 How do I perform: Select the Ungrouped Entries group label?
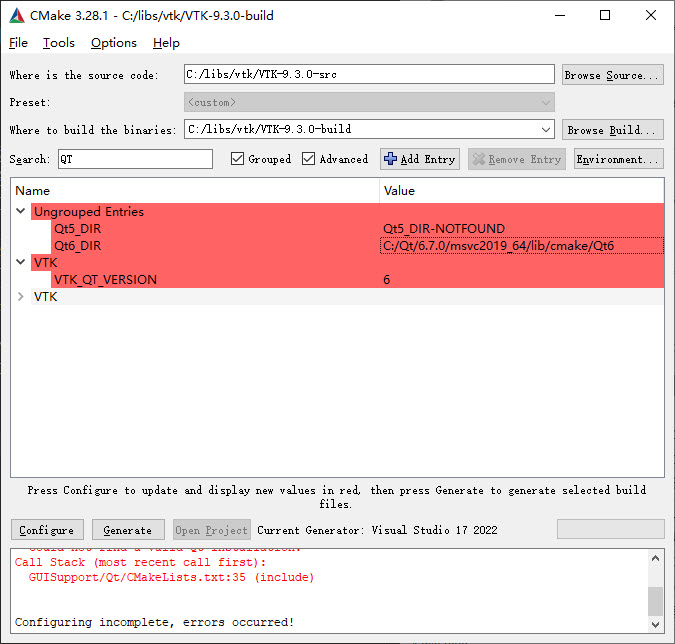pos(89,211)
